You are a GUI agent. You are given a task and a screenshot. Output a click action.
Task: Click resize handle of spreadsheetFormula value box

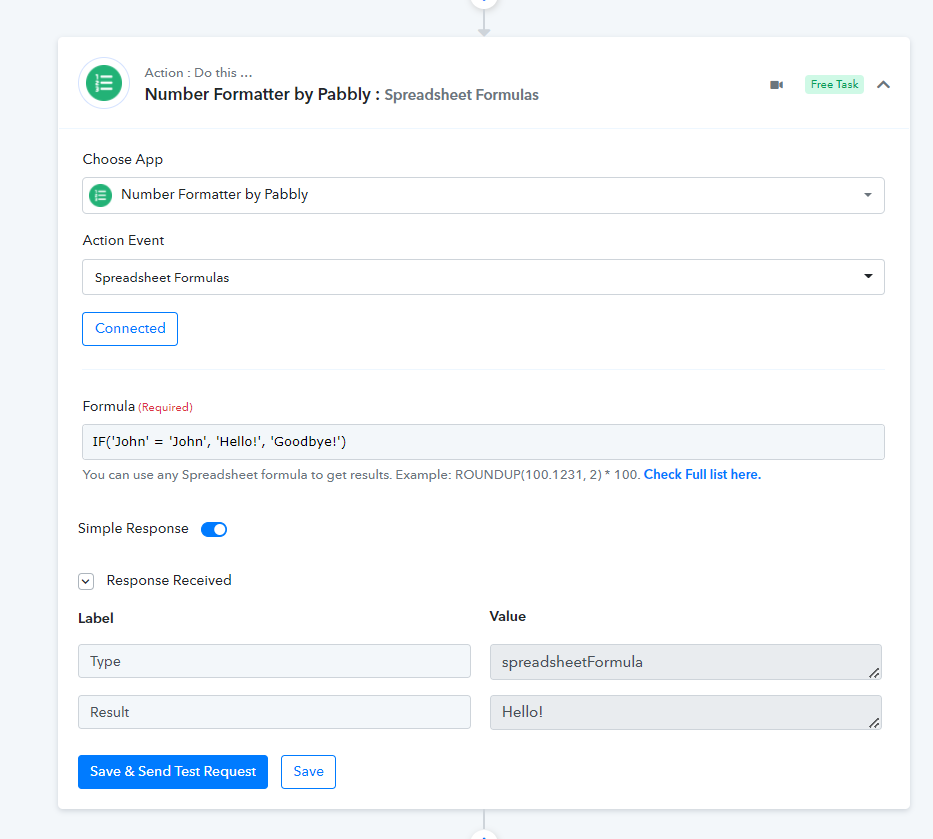(874, 673)
